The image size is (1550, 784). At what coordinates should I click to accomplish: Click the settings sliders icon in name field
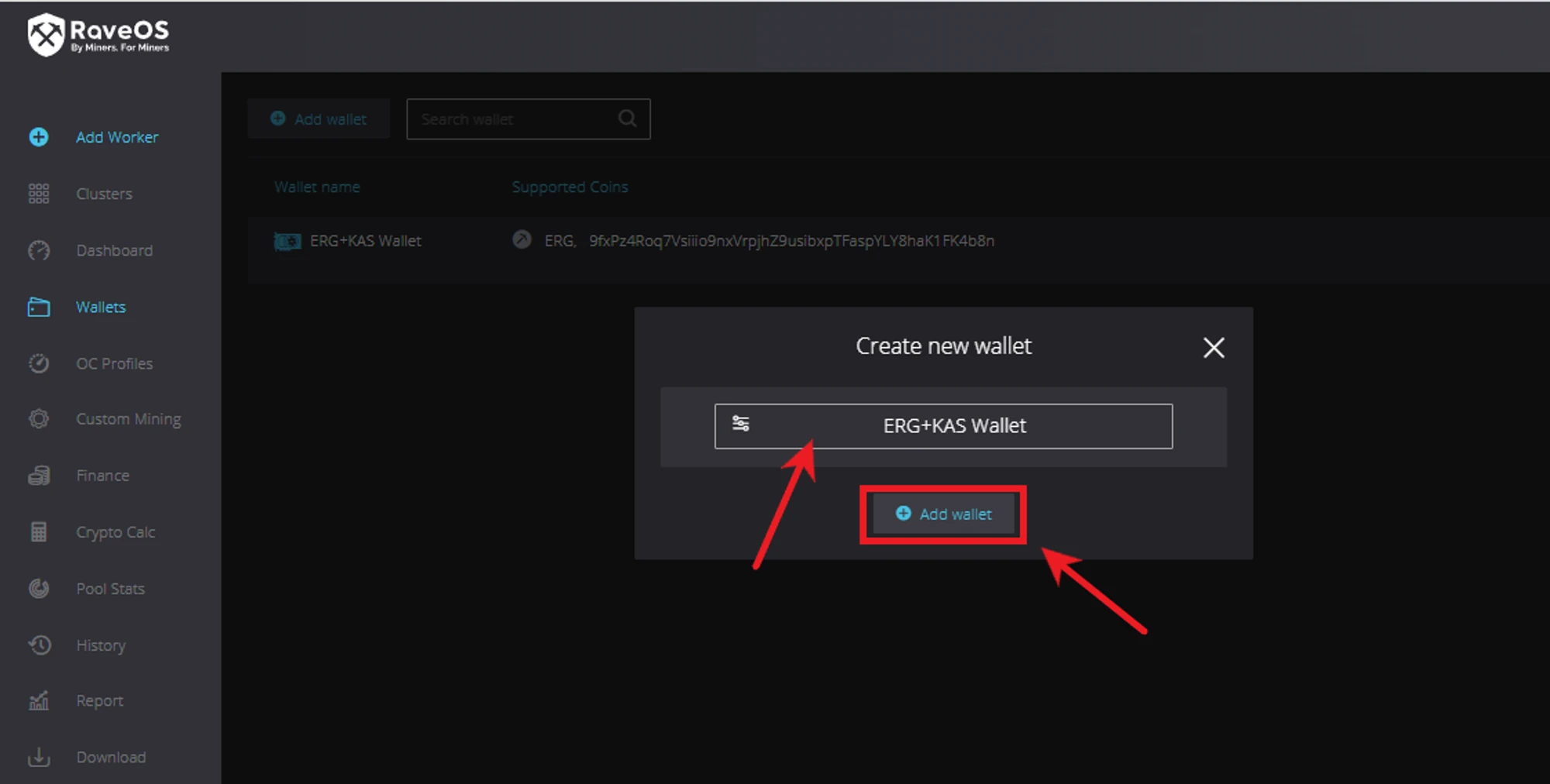pos(741,424)
